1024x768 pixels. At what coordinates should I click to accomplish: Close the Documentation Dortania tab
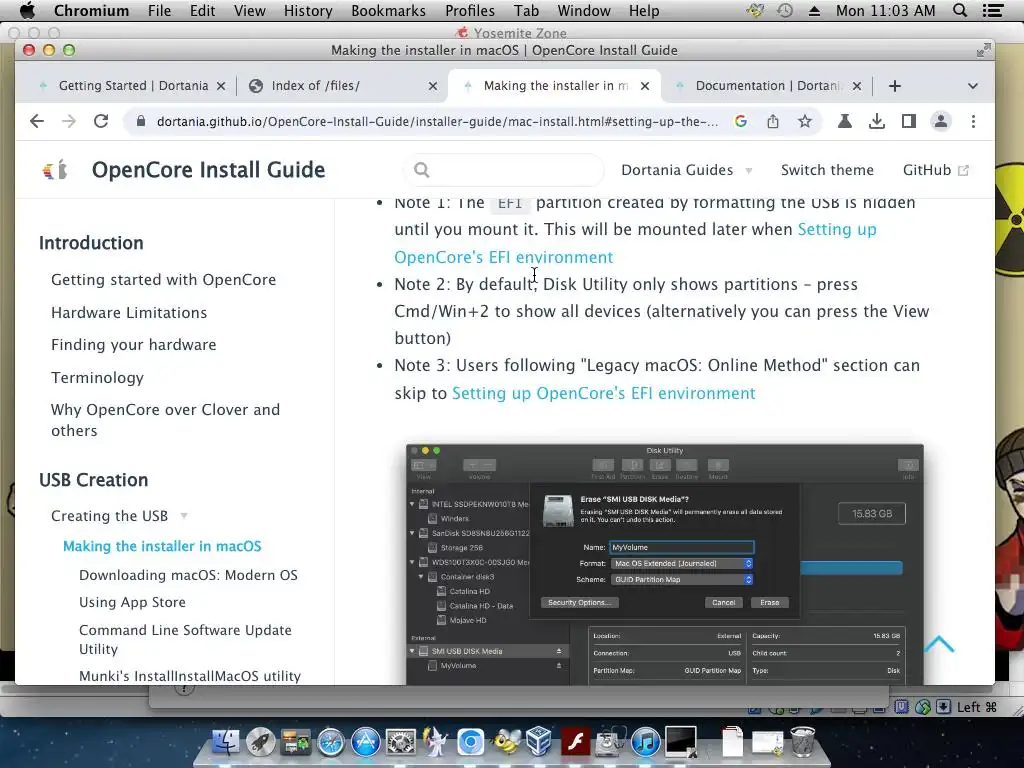[x=857, y=86]
